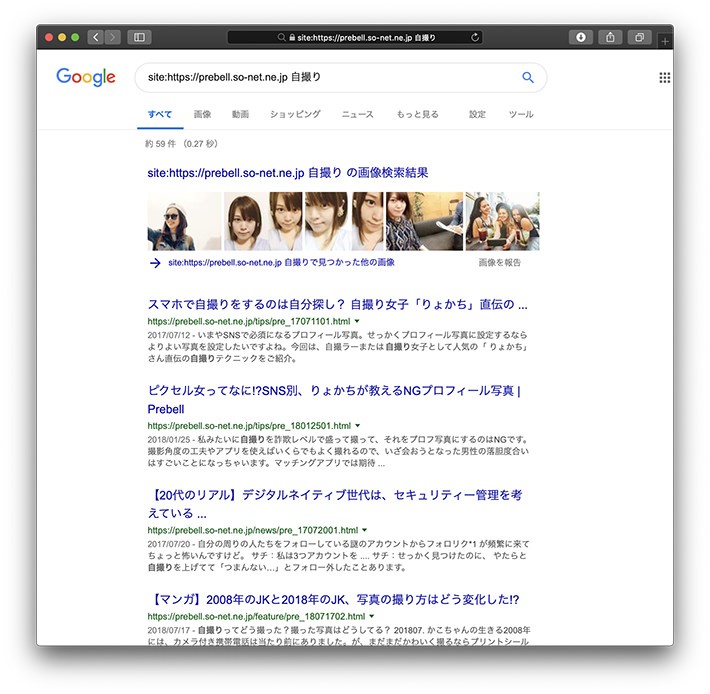Click the Google logo
Viewport: 710px width, 694px height.
(86, 77)
